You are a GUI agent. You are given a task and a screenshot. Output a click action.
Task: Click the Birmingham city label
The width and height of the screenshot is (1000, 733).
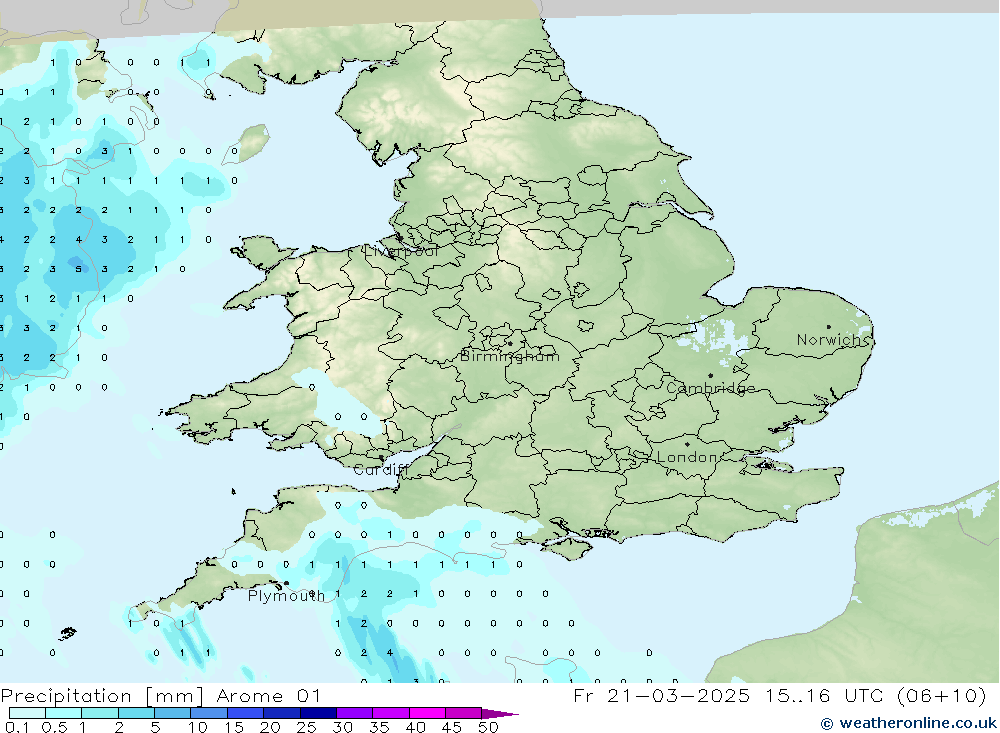tap(510, 356)
